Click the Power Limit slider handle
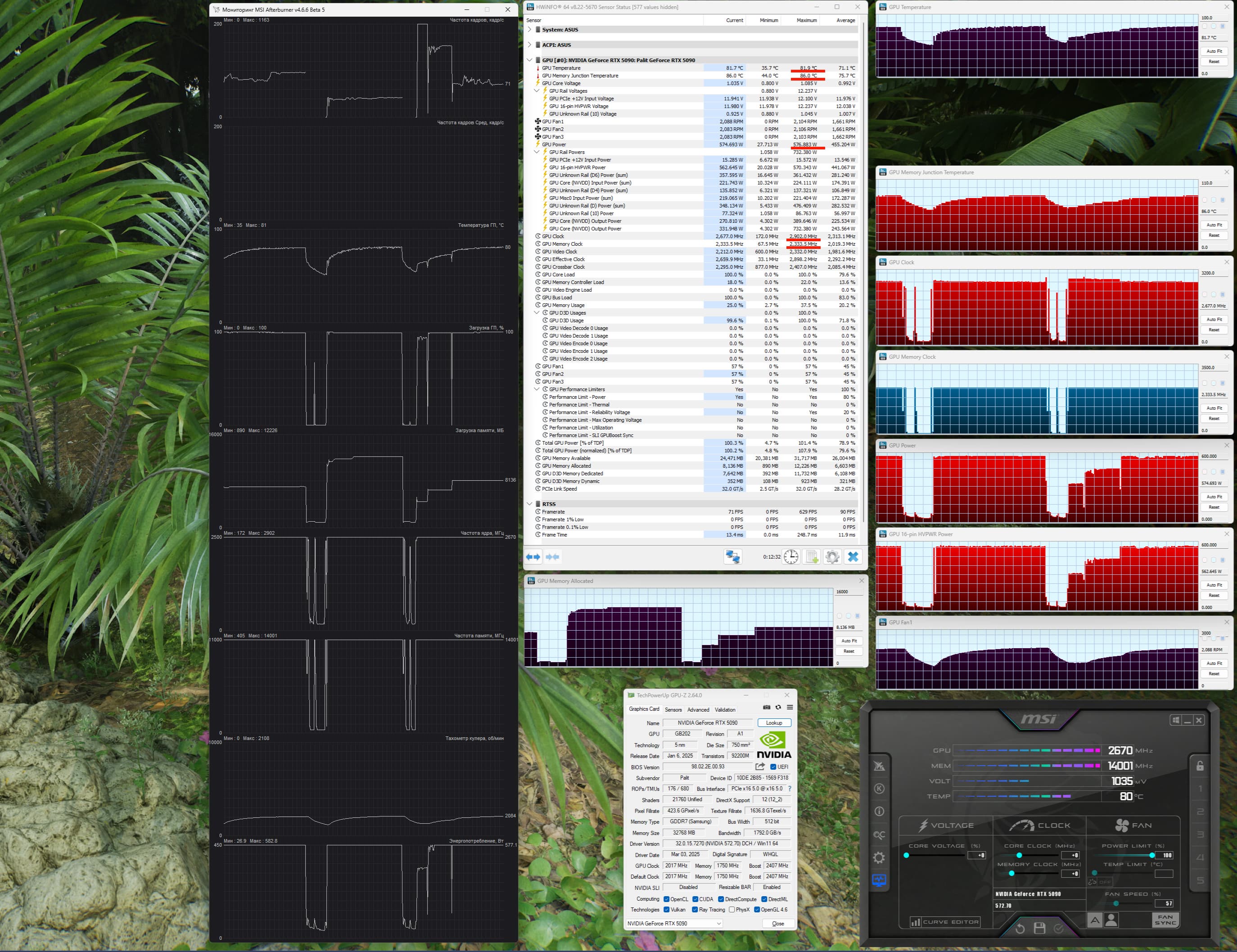 tap(1152, 855)
